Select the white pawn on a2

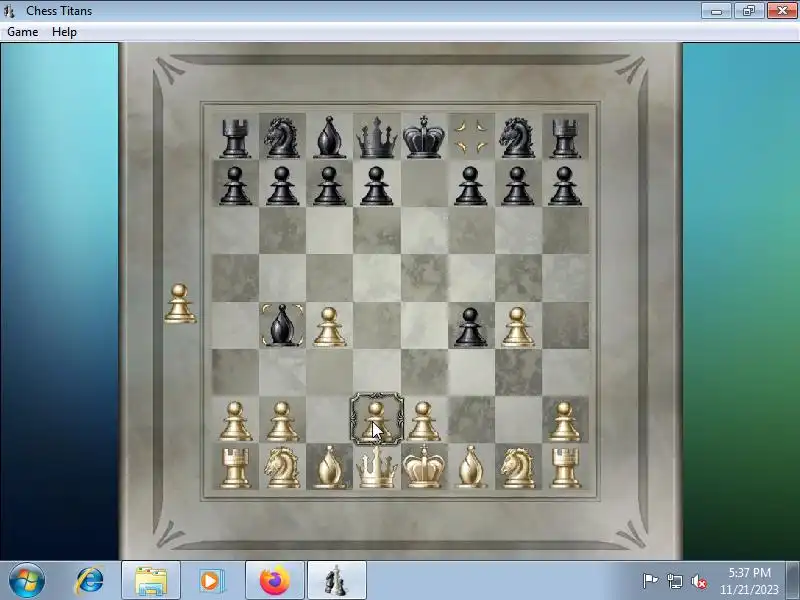(235, 421)
